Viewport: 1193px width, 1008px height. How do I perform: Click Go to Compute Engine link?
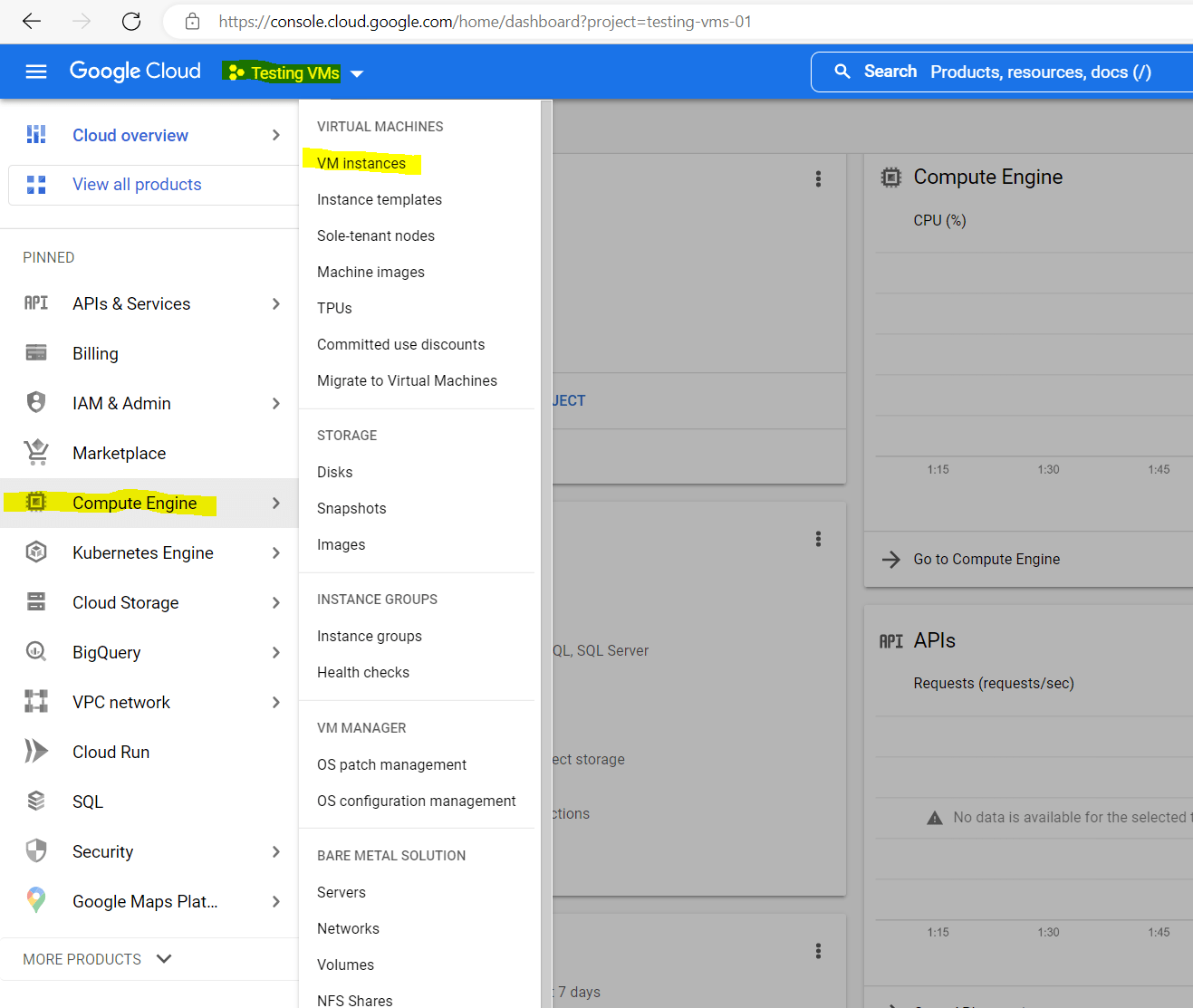(986, 560)
